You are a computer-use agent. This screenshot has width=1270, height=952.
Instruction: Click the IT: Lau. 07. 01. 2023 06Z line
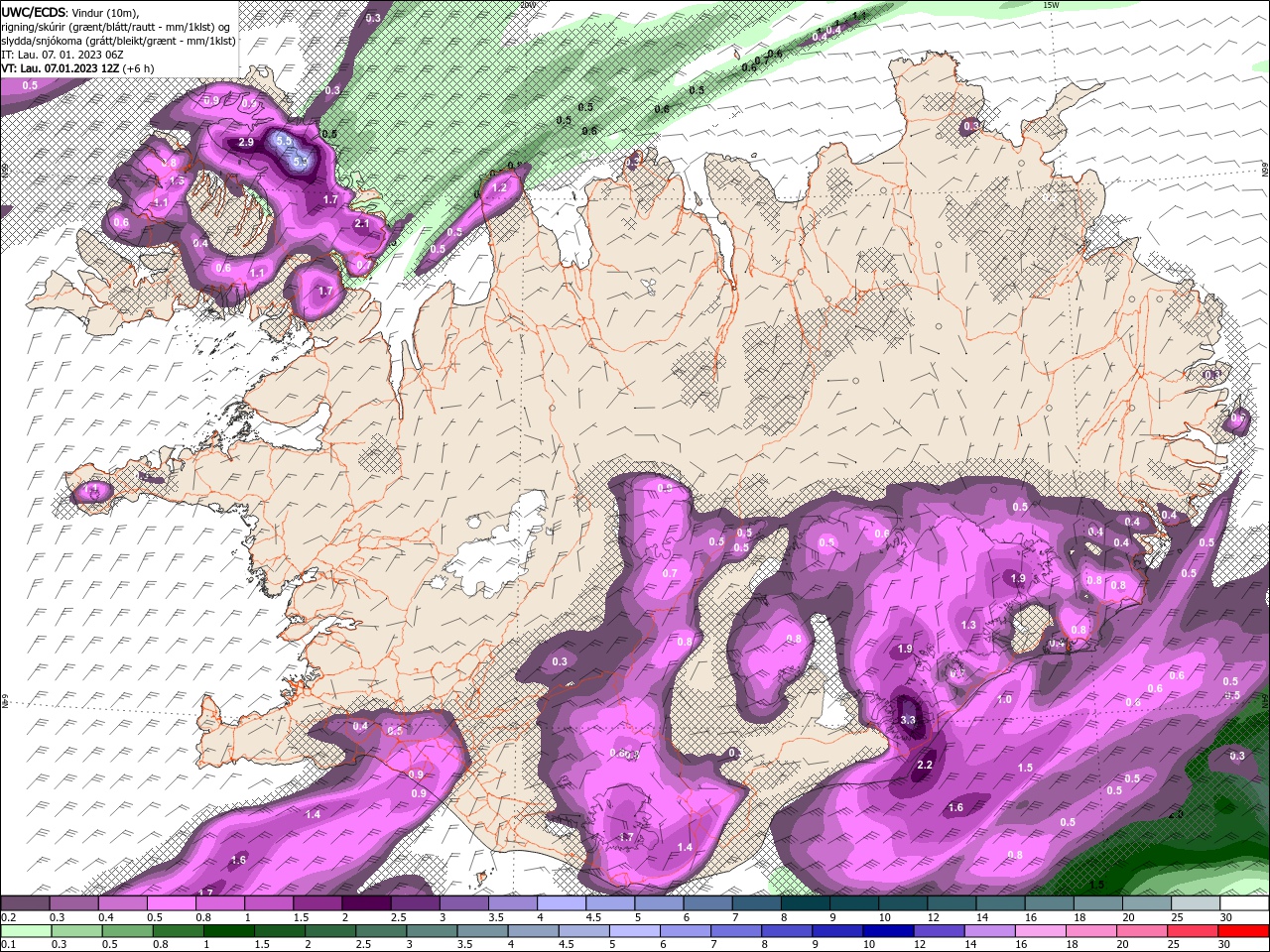[x=62, y=55]
